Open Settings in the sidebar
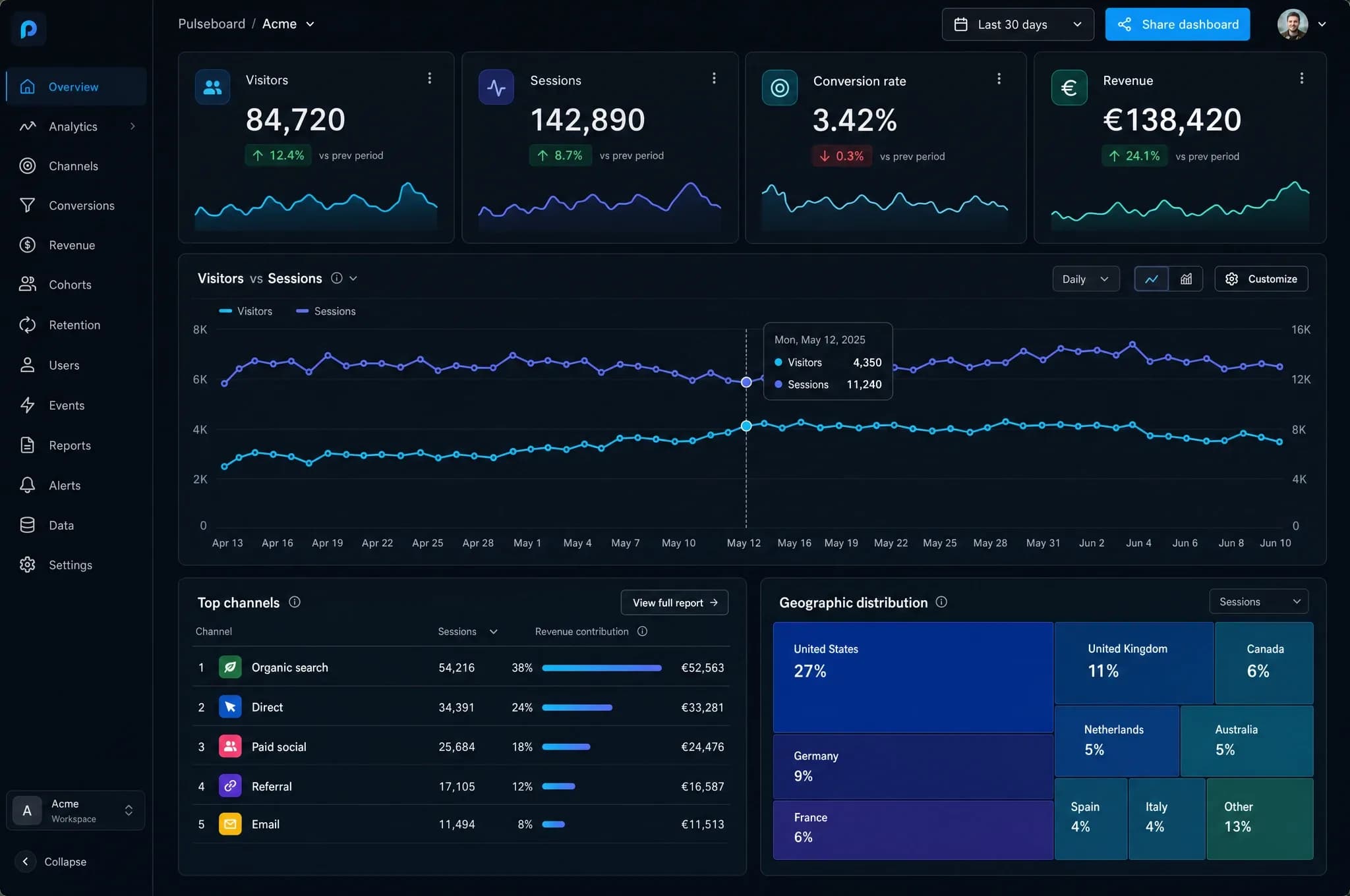 point(76,565)
